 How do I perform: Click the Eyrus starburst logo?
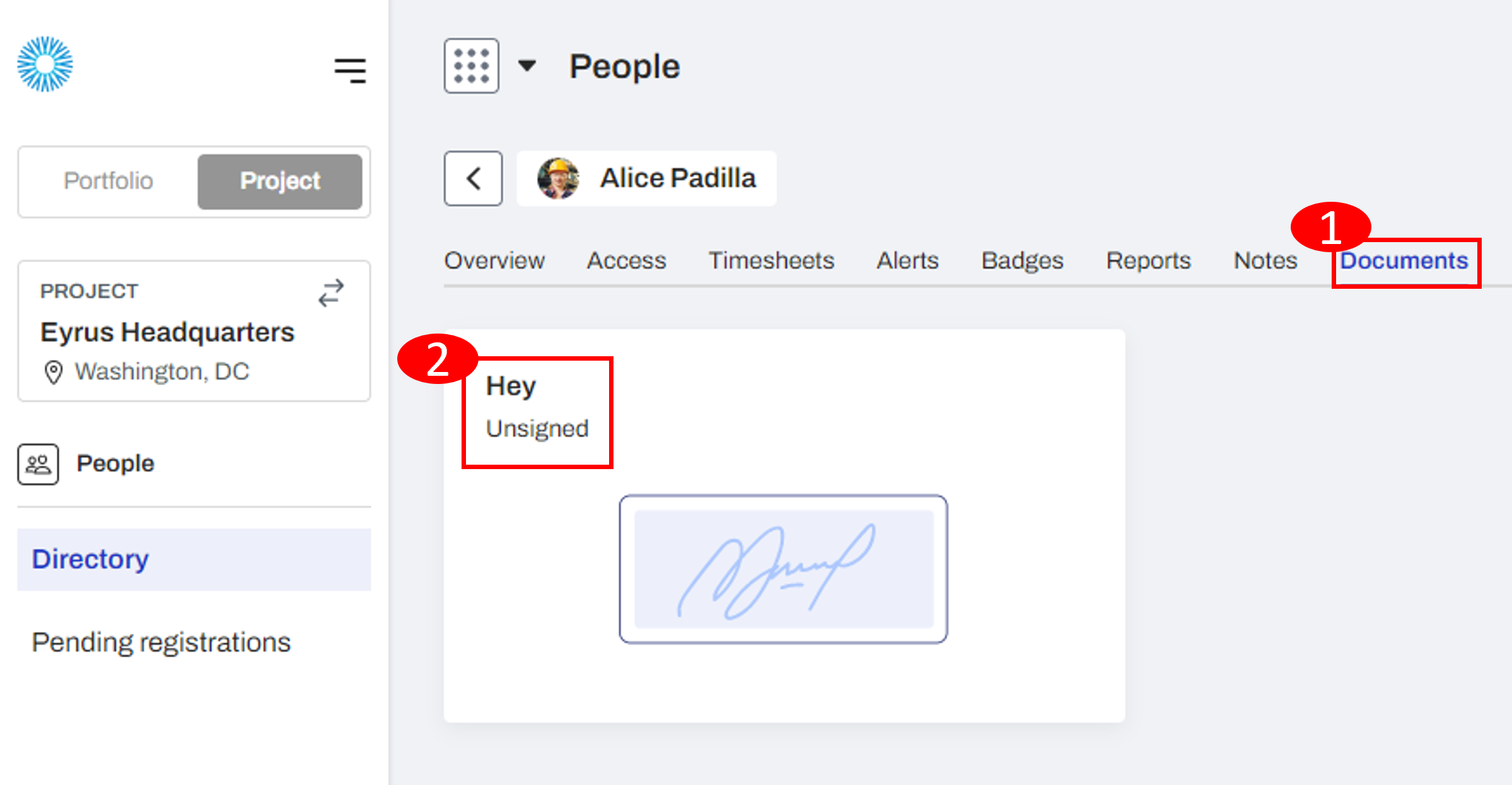pos(45,64)
